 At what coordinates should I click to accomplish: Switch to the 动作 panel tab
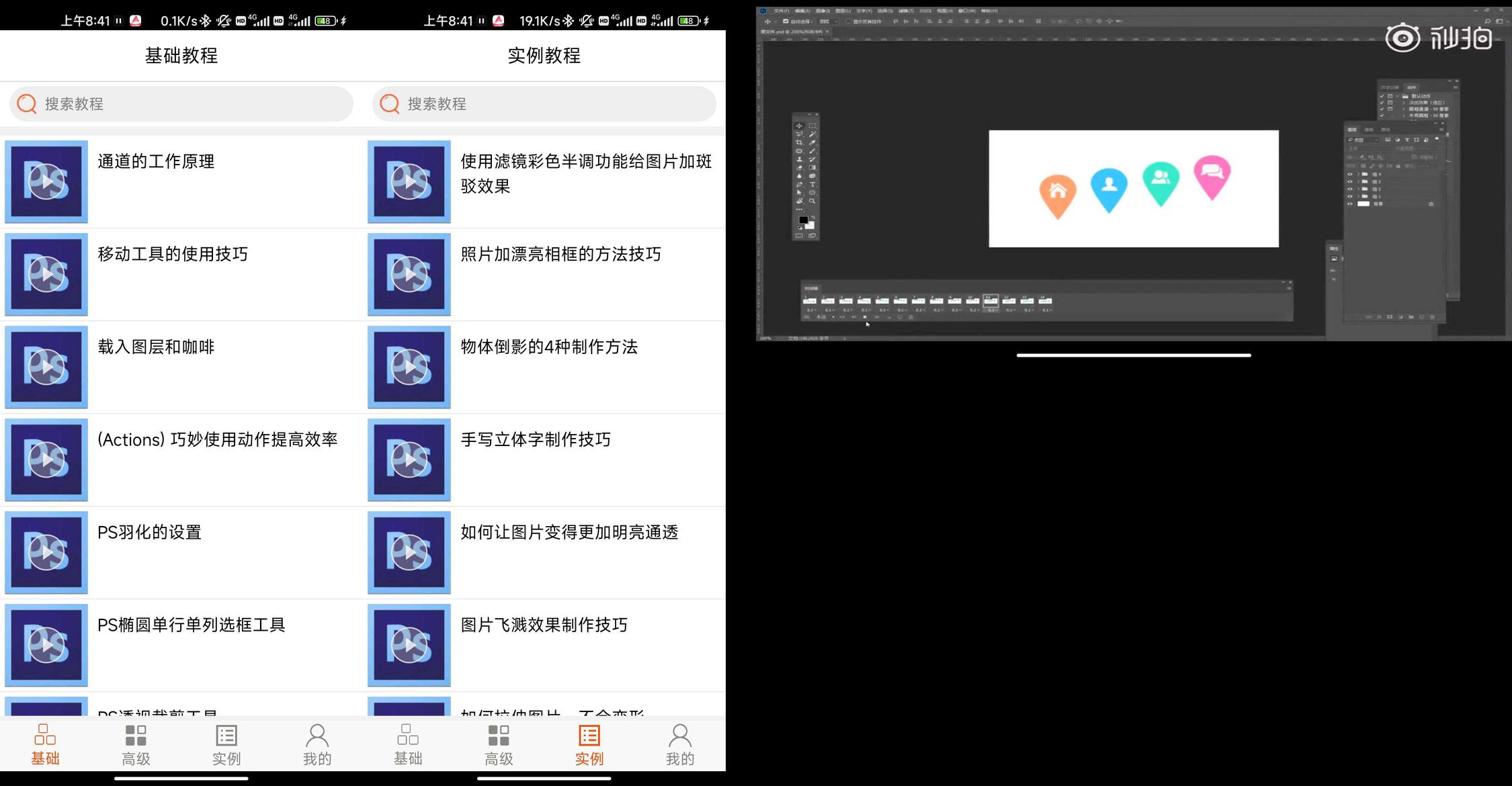pos(1412,87)
